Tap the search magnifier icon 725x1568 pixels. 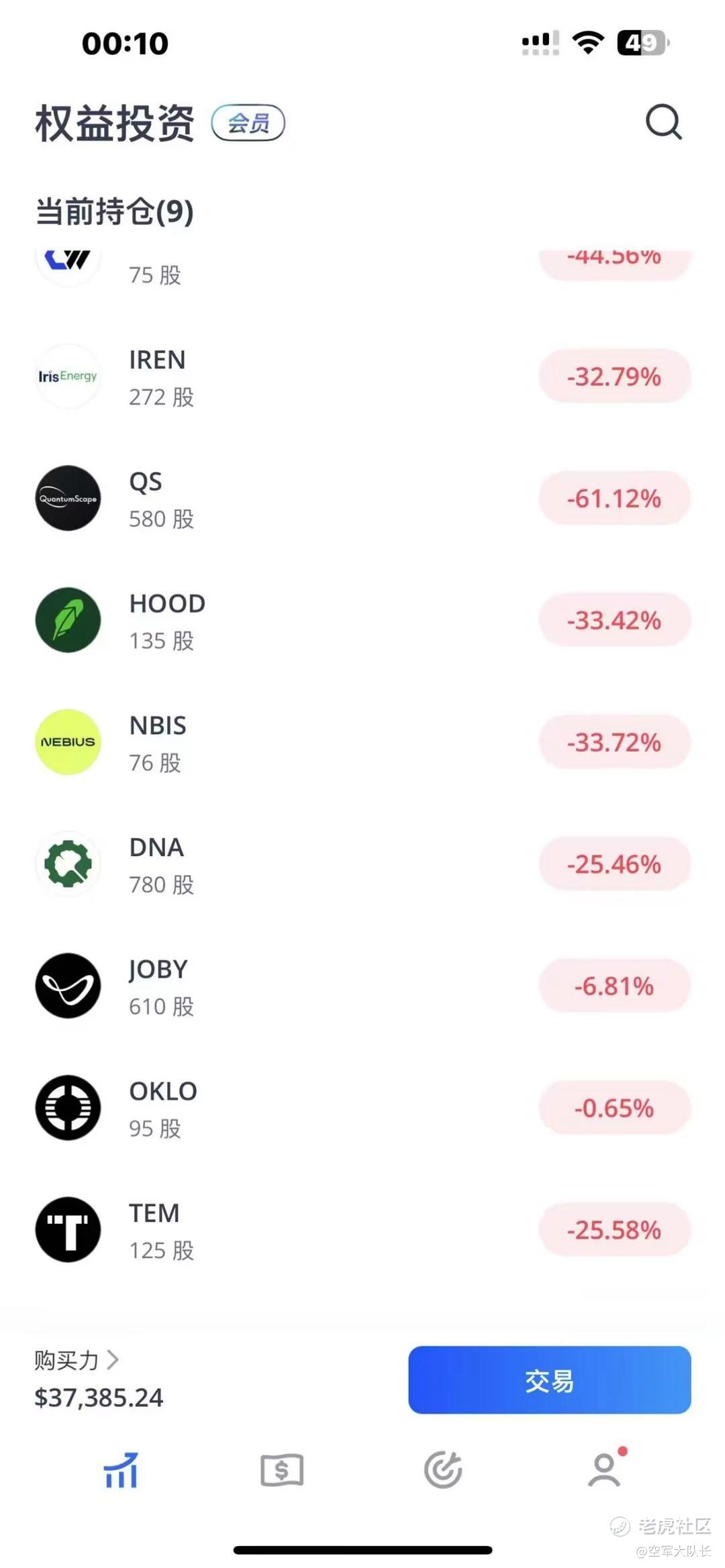tap(663, 122)
